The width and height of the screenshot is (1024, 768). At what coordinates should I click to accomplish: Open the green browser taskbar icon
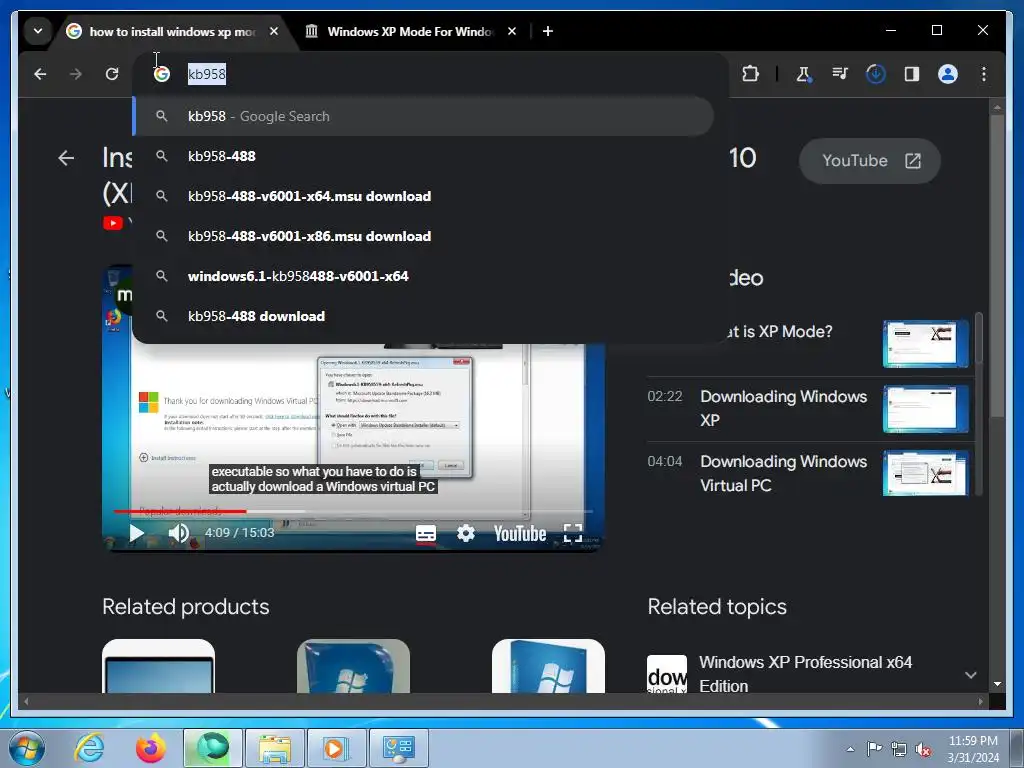click(212, 748)
